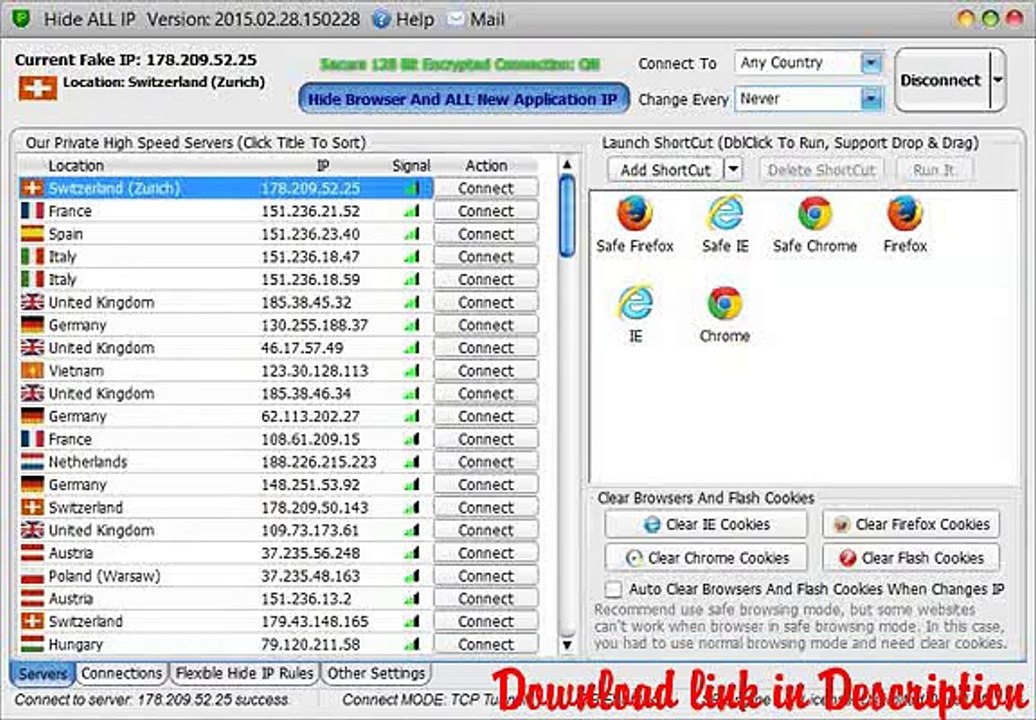This screenshot has height=720, width=1036.
Task: Click the Netherlands flag icon in list
Action: click(x=32, y=462)
